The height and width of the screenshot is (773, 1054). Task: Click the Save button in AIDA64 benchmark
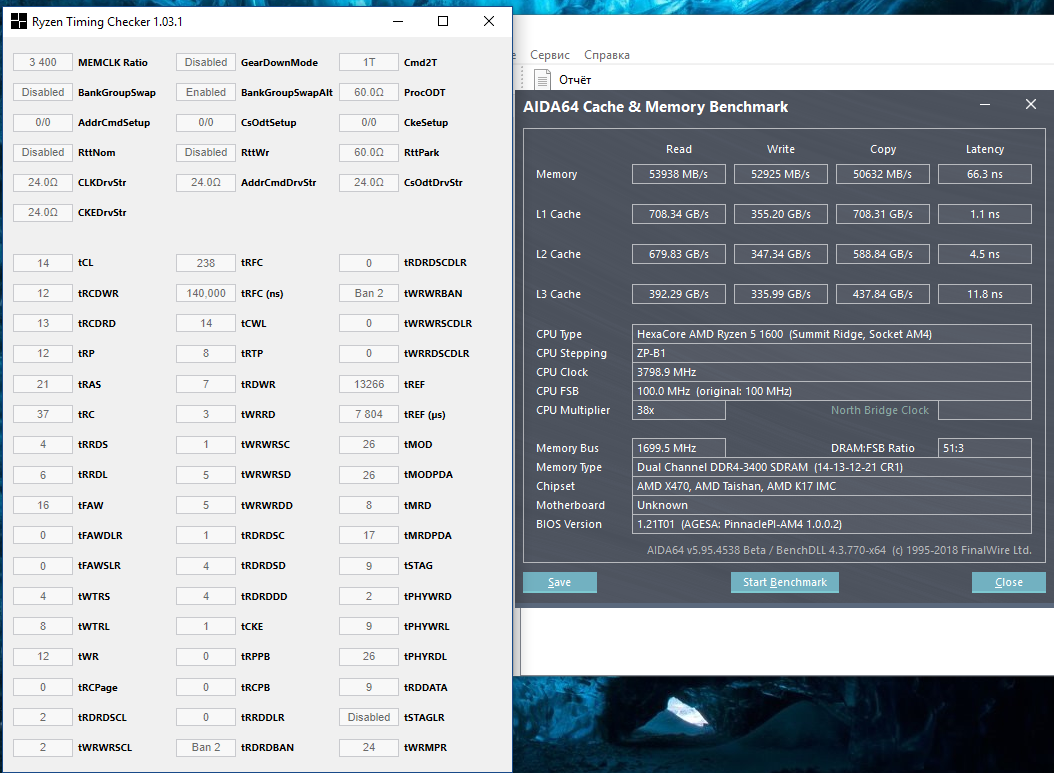click(559, 582)
